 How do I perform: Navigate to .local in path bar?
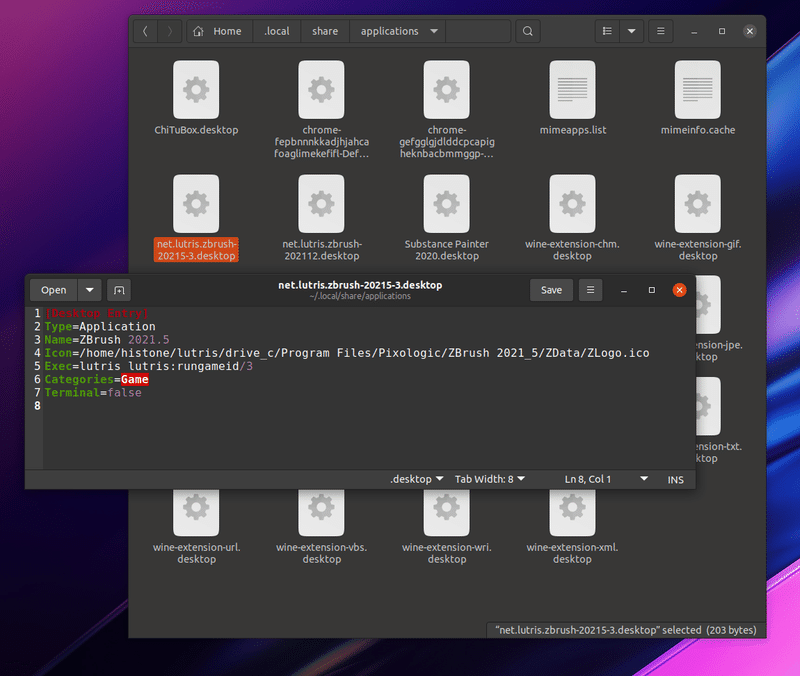(277, 31)
